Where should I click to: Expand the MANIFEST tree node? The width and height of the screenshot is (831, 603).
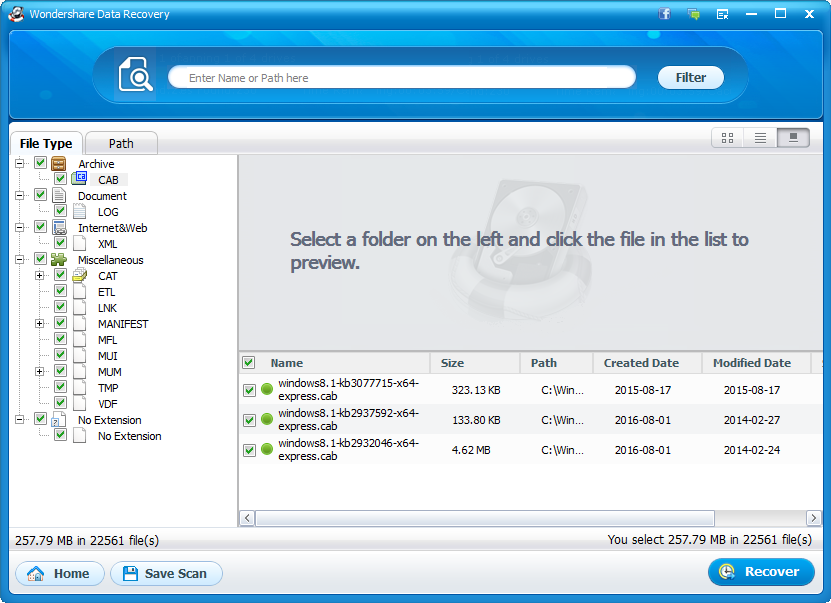(40, 324)
